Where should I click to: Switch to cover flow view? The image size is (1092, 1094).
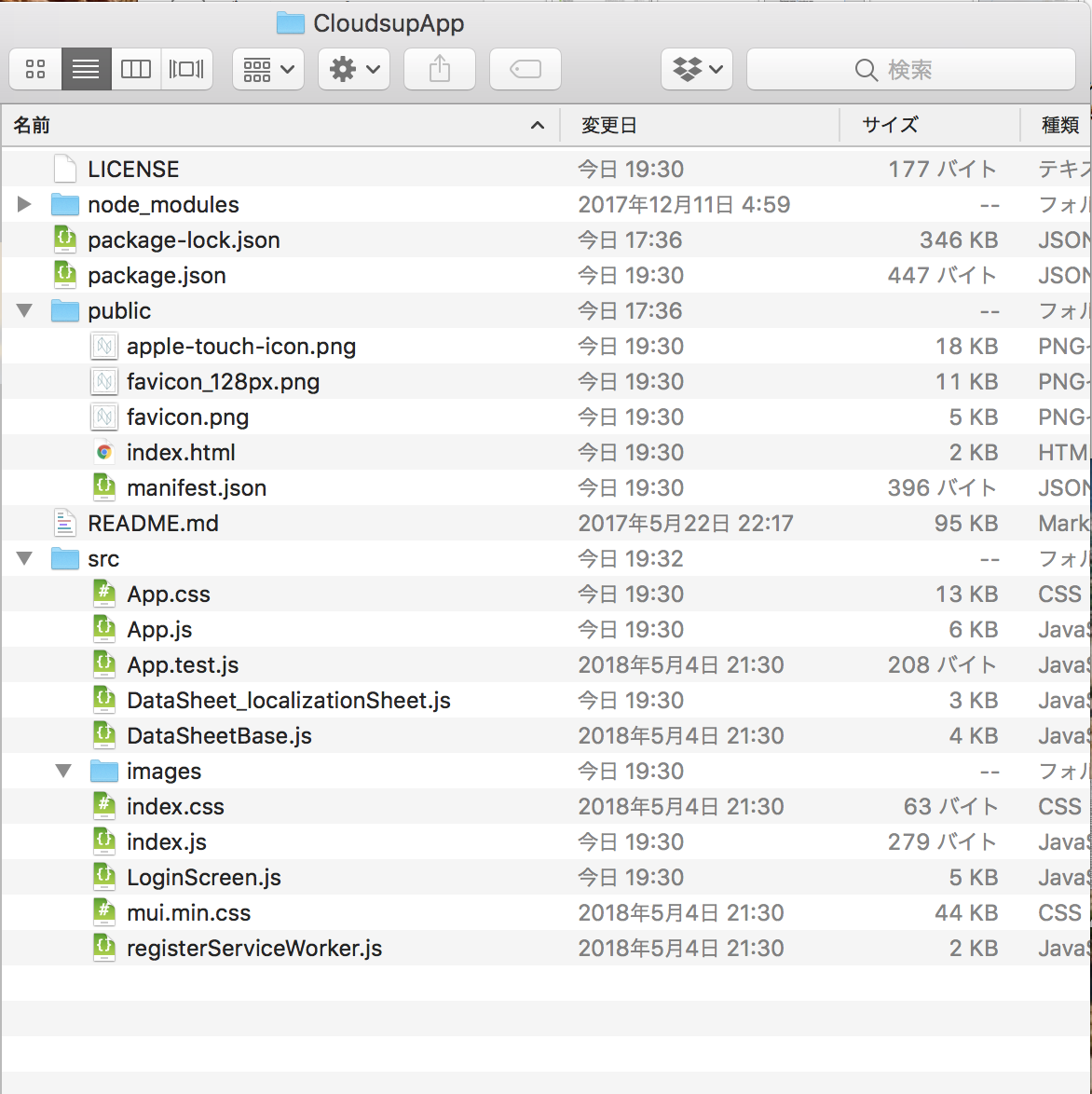coord(186,69)
